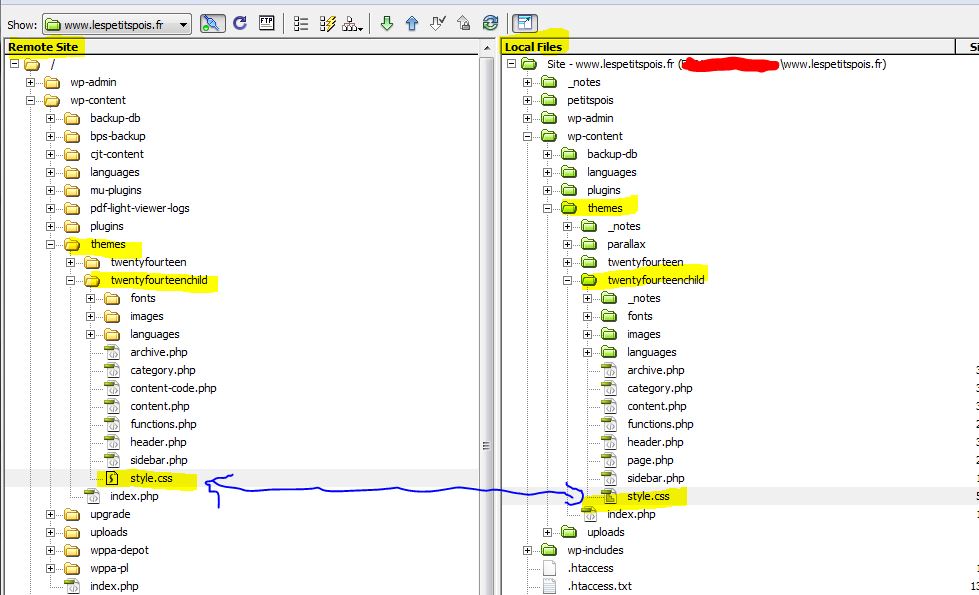Click the Connect to remote server icon

[x=212, y=23]
